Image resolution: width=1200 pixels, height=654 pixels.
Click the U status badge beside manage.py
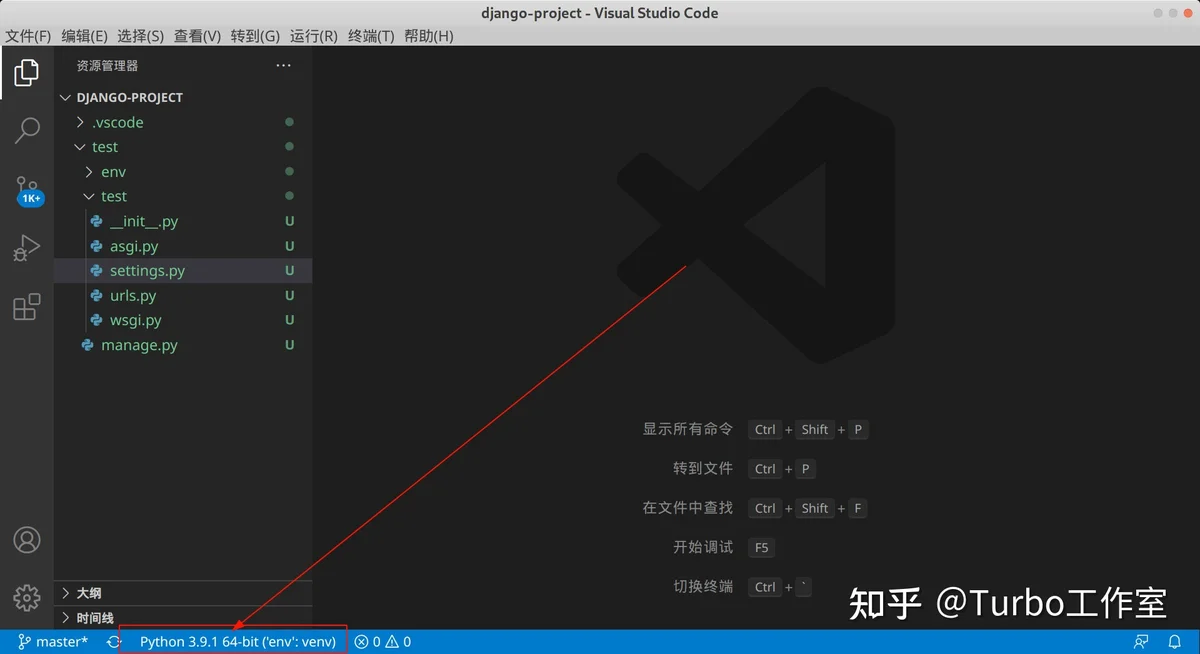pos(289,345)
